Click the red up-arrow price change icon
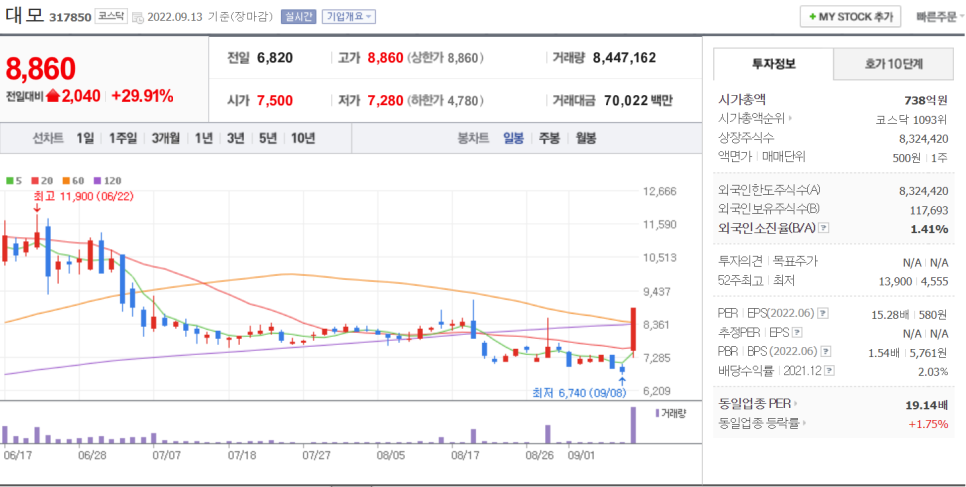 point(52,96)
